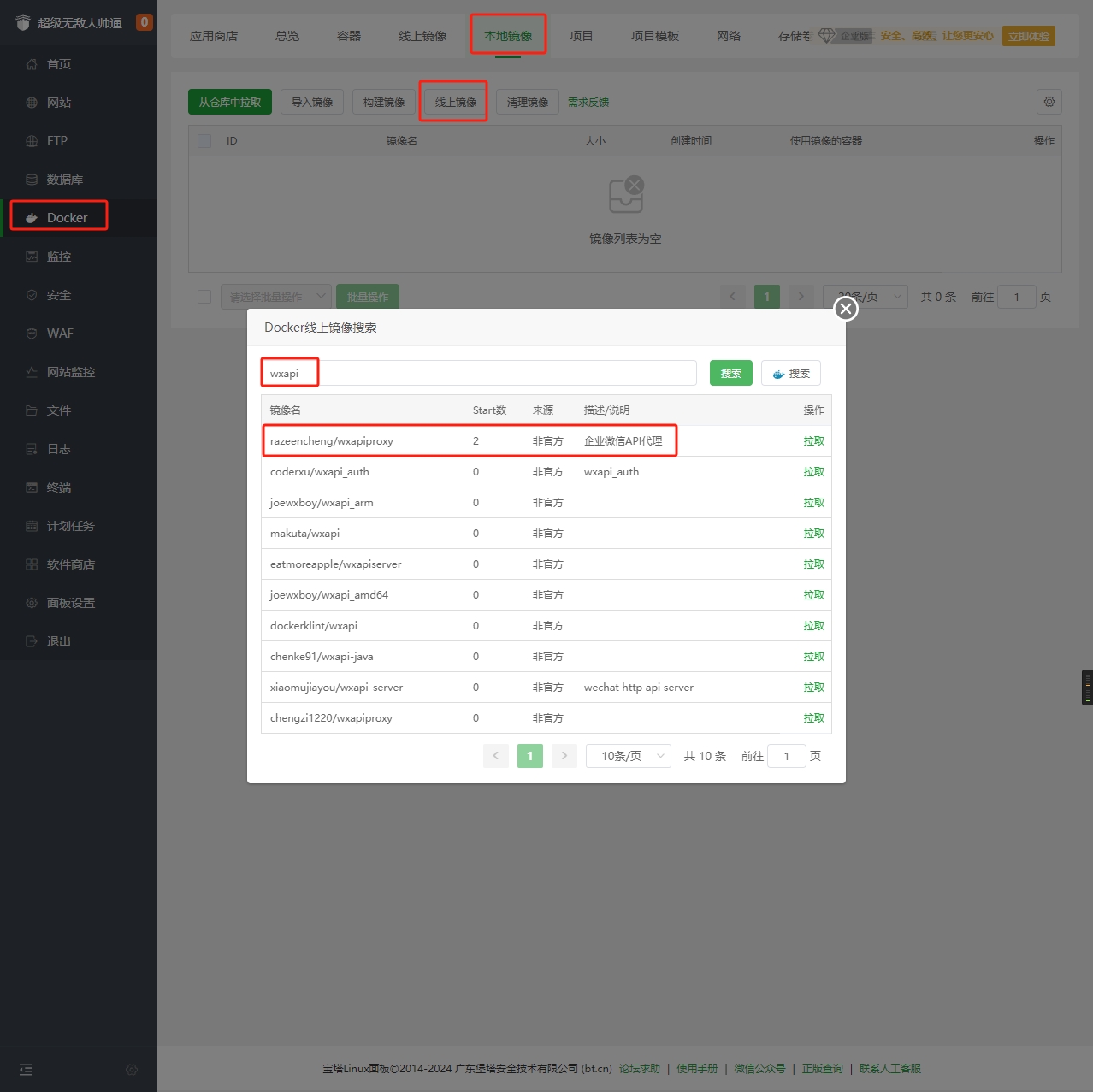This screenshot has width=1093, height=1092.
Task: Close the Docker image search dialog
Action: click(846, 309)
